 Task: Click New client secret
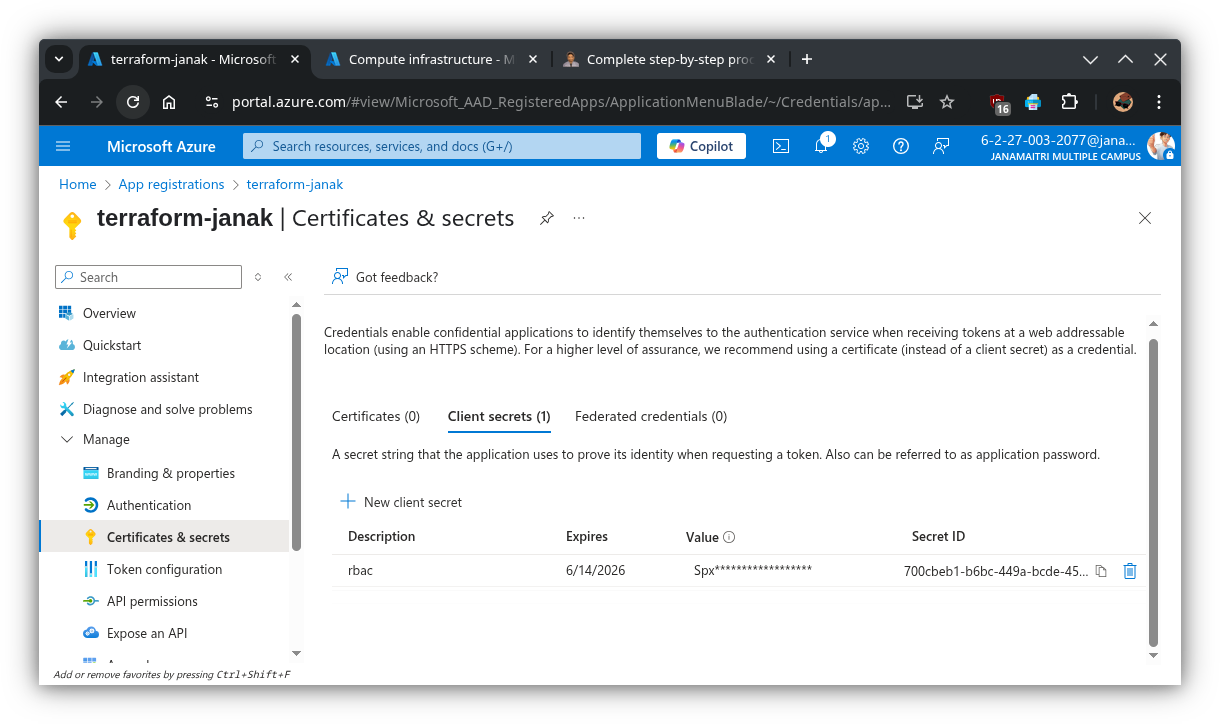click(402, 502)
